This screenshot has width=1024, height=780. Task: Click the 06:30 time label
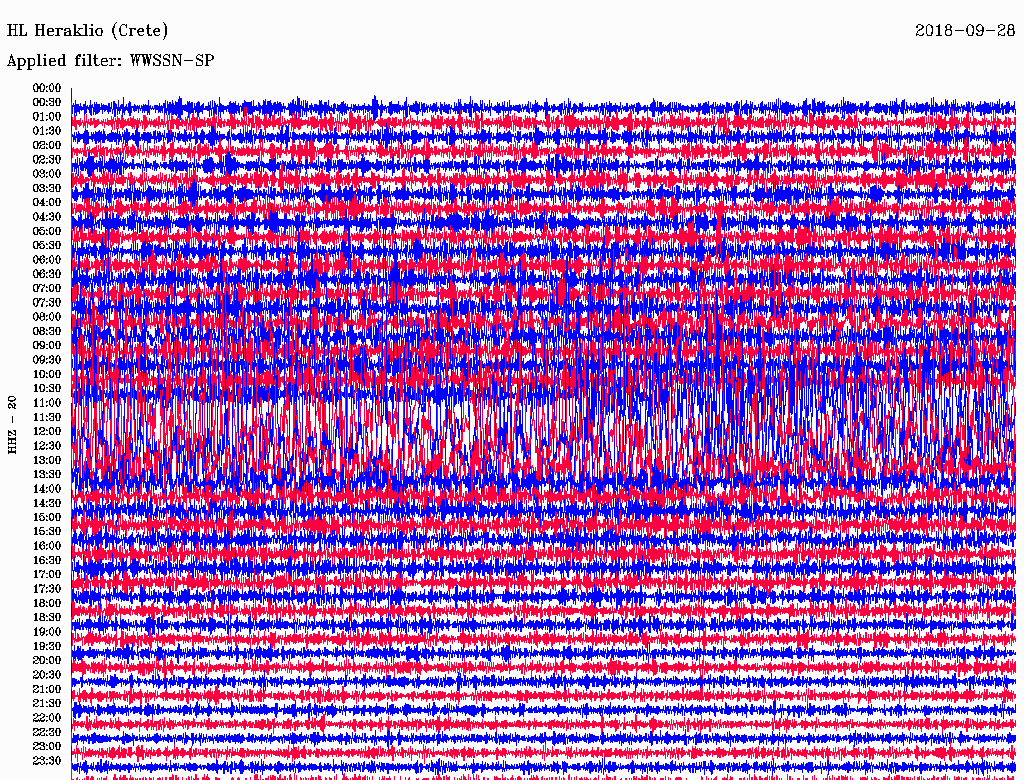coord(47,274)
